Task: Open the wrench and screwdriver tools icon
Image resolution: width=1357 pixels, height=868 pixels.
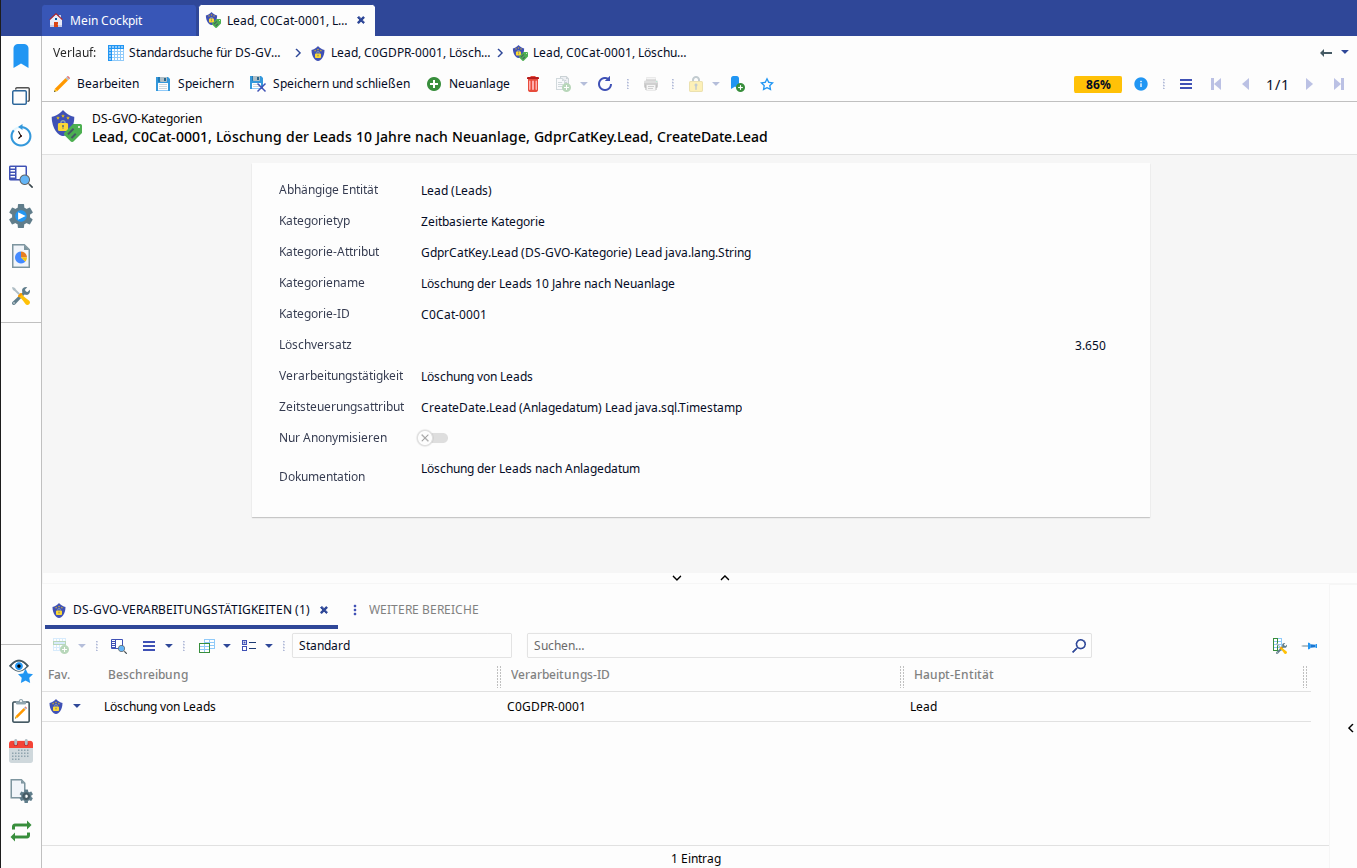Action: point(20,296)
